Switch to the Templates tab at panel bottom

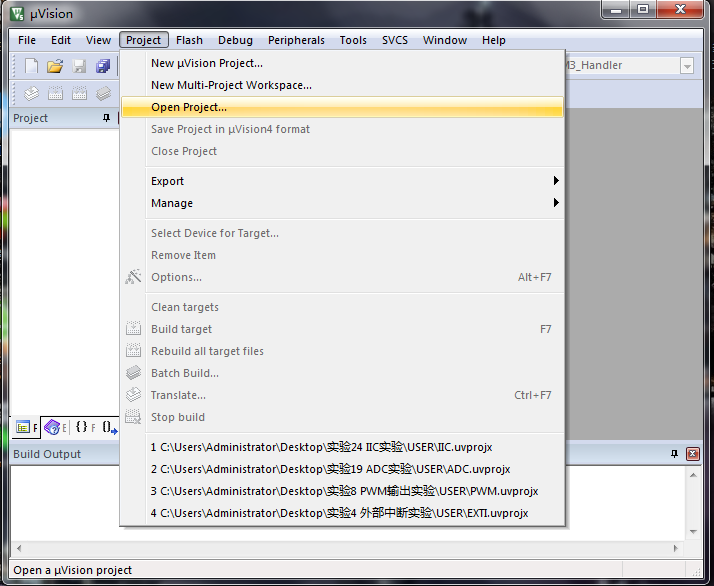pyautogui.click(x=109, y=427)
